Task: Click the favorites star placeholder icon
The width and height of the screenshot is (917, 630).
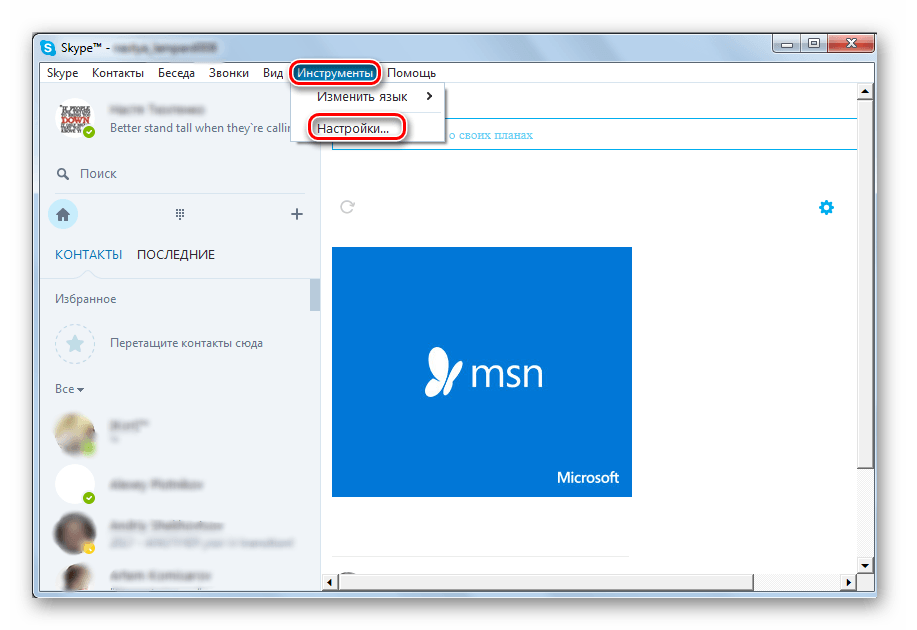Action: (x=75, y=343)
